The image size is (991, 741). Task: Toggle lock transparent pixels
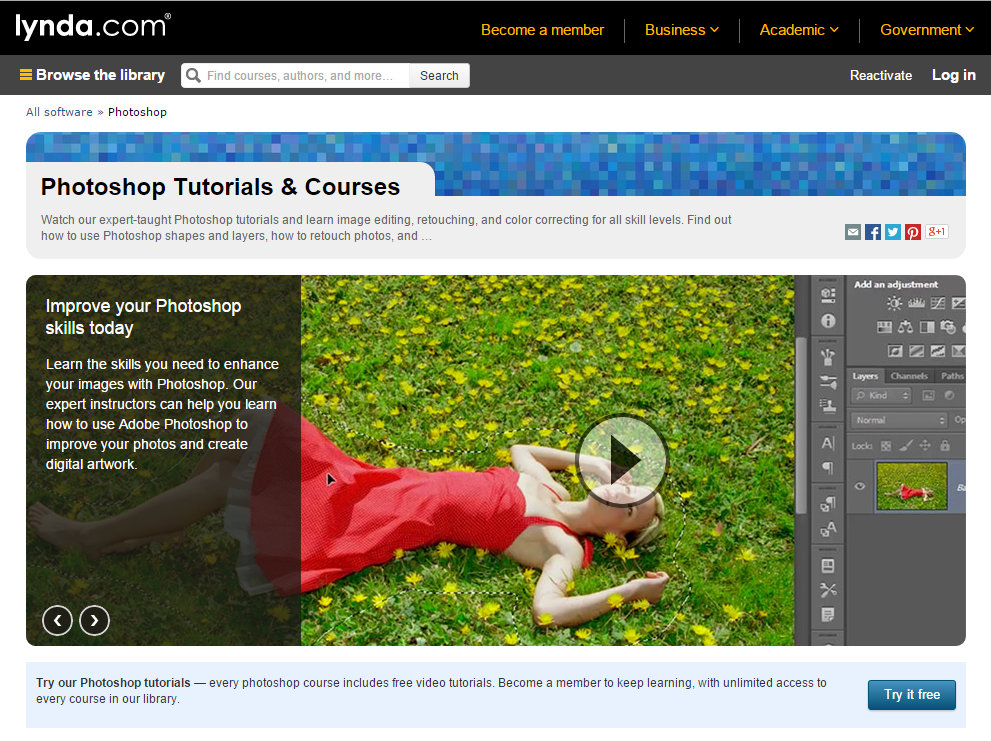click(886, 446)
